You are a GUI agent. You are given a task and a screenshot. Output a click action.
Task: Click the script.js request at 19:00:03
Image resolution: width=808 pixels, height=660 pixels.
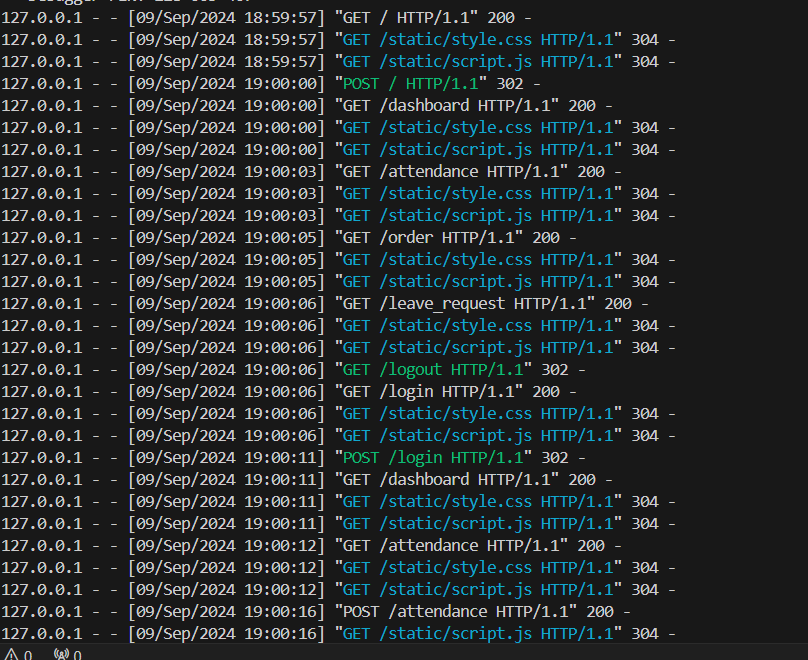point(339,216)
